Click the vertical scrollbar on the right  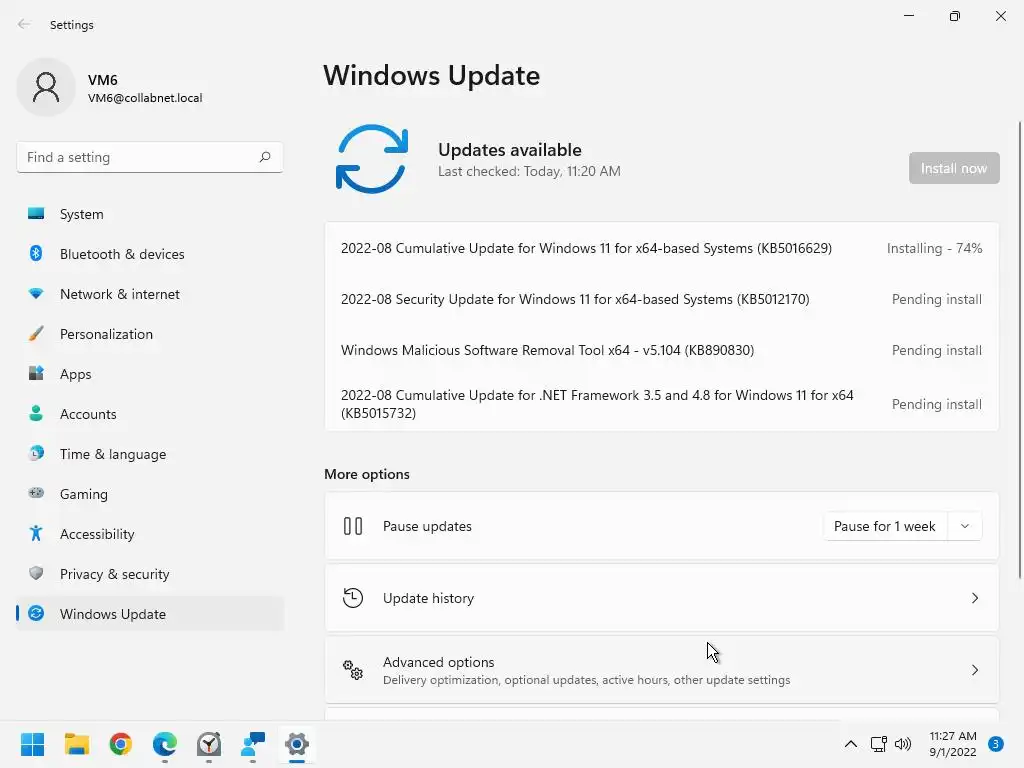tap(1019, 349)
